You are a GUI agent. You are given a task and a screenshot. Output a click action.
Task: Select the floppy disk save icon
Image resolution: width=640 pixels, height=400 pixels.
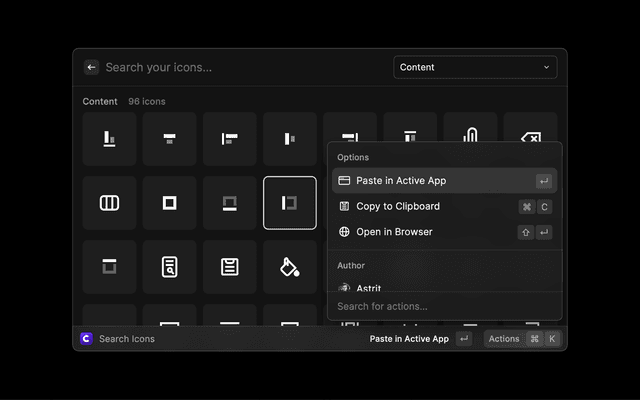click(229, 267)
